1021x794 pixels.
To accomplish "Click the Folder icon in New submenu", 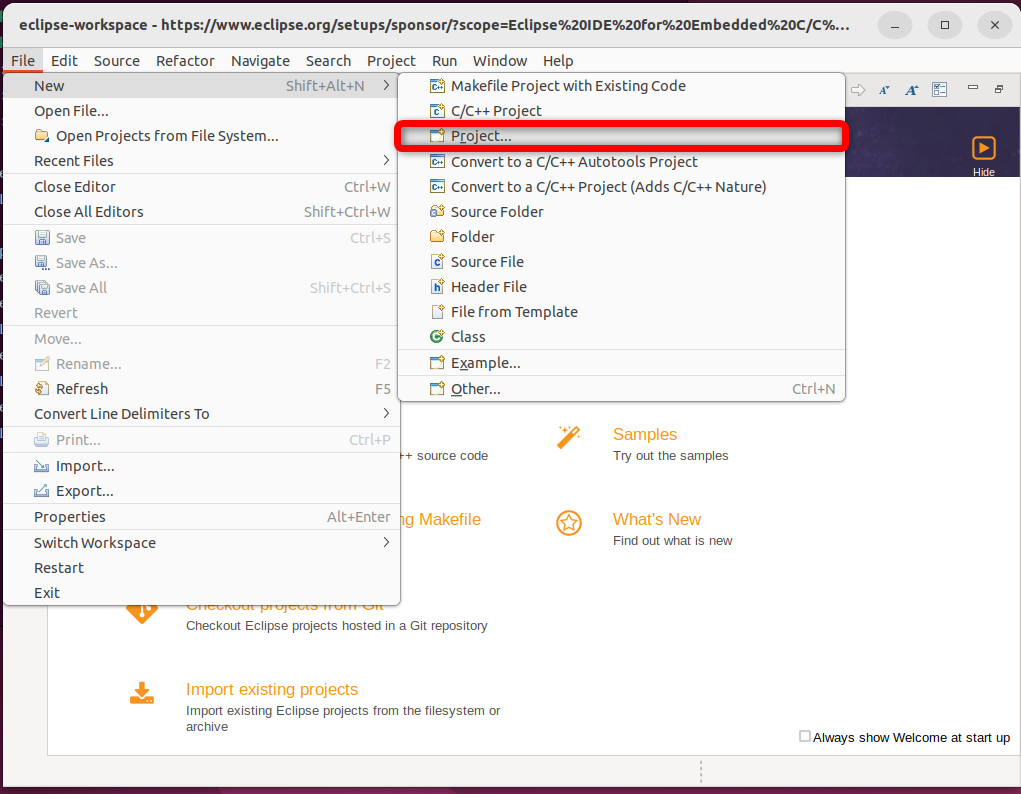I will point(437,236).
